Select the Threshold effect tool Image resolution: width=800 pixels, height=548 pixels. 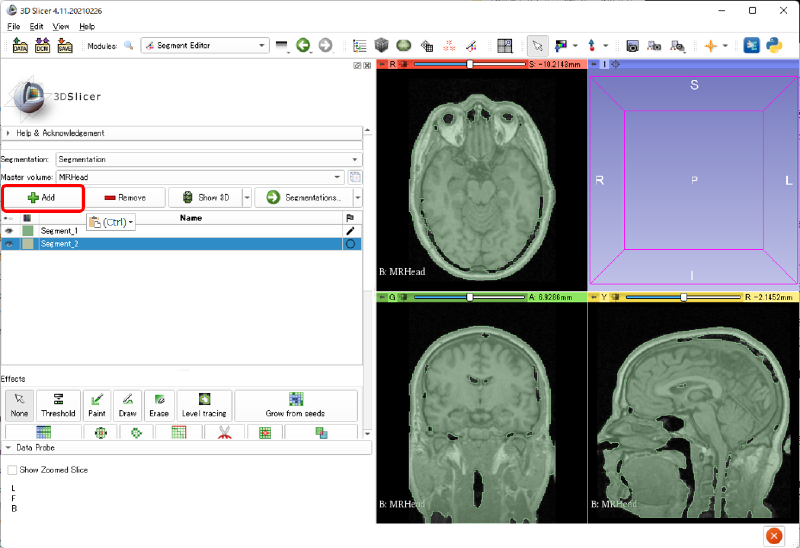click(58, 404)
